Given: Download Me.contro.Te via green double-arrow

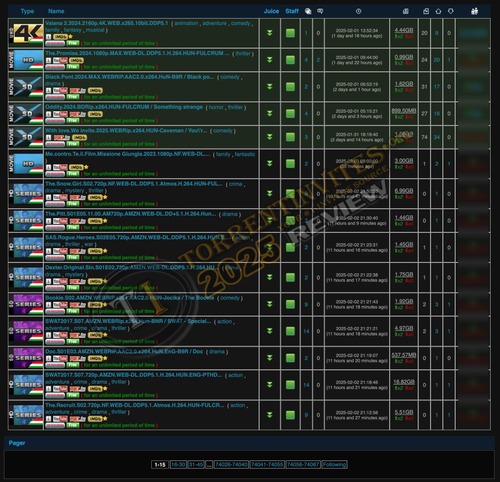Looking at the screenshot, I should click(x=270, y=164).
